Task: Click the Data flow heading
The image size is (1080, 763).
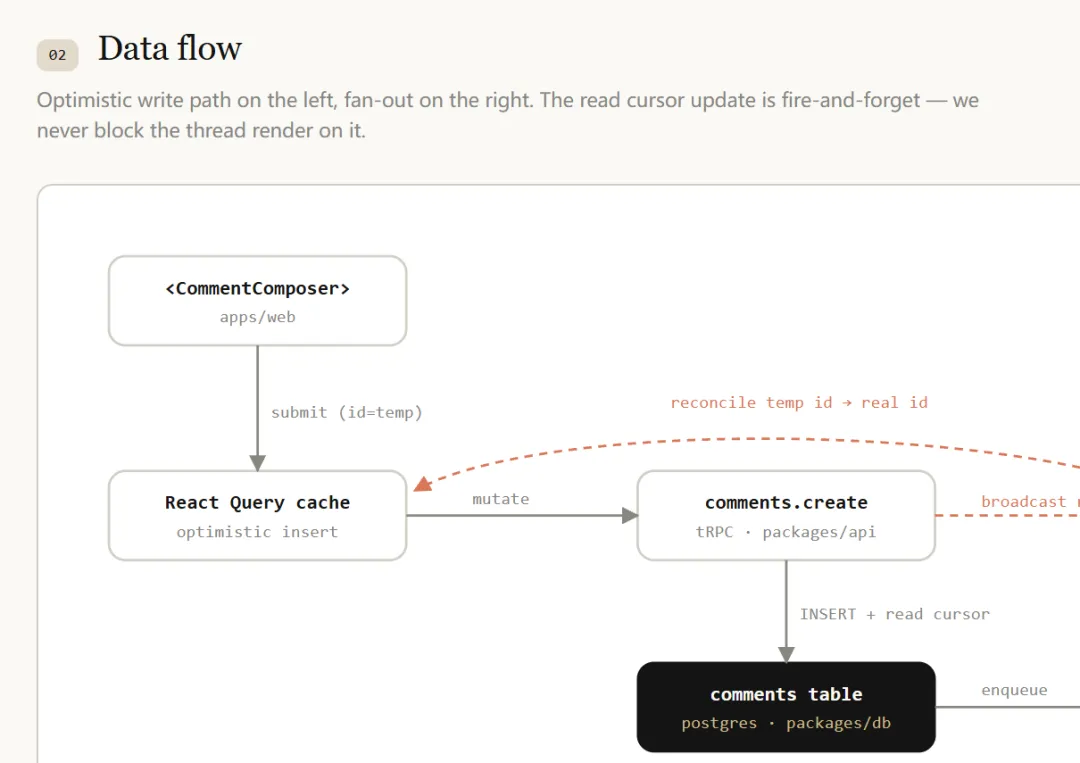Action: pos(169,49)
